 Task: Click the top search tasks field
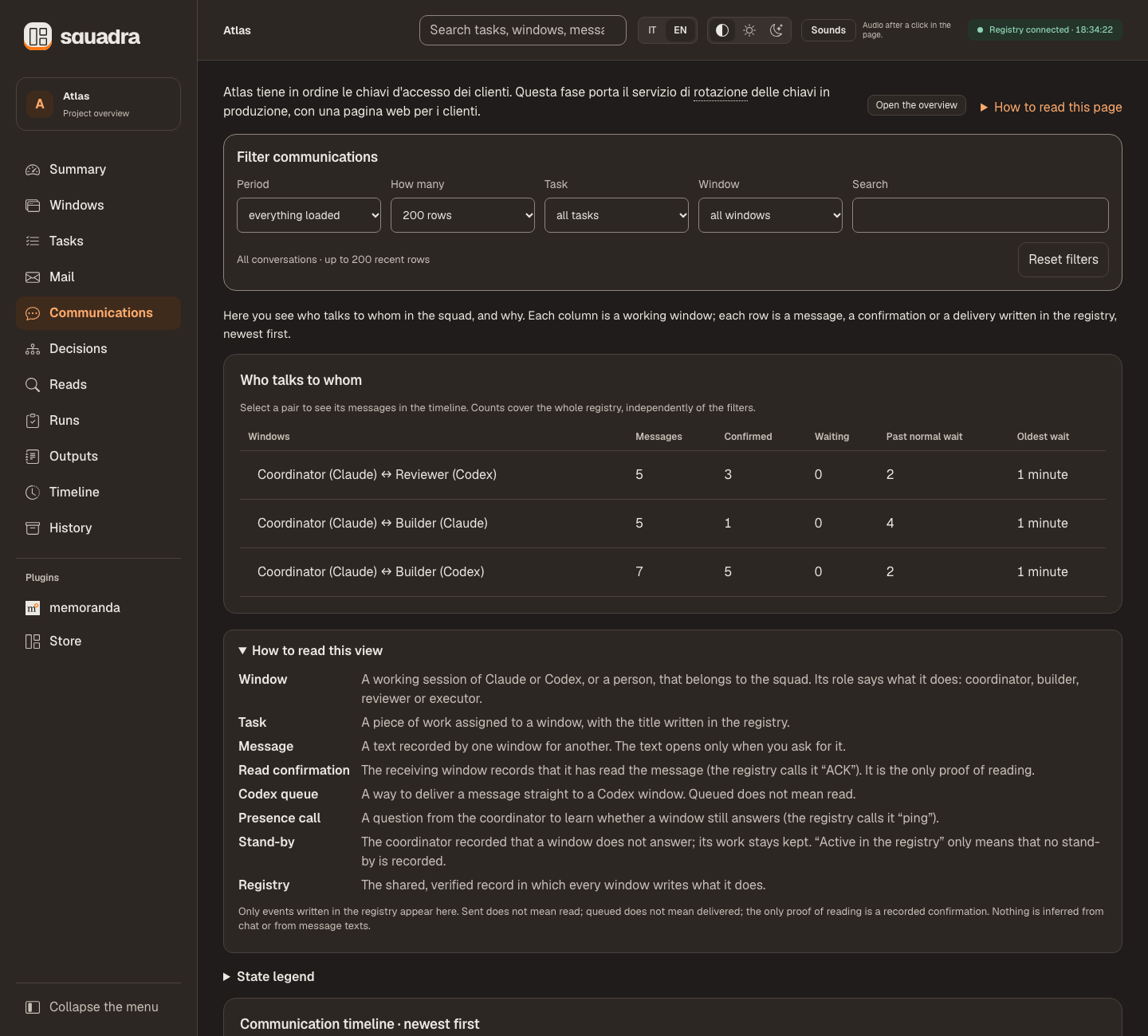[x=522, y=30]
